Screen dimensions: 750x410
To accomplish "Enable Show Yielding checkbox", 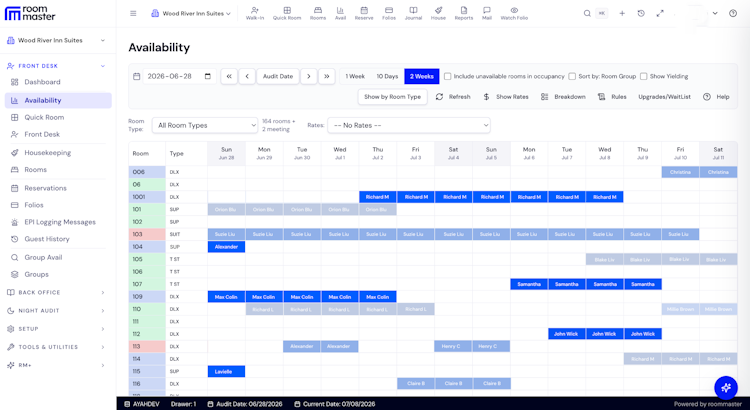I will (643, 77).
